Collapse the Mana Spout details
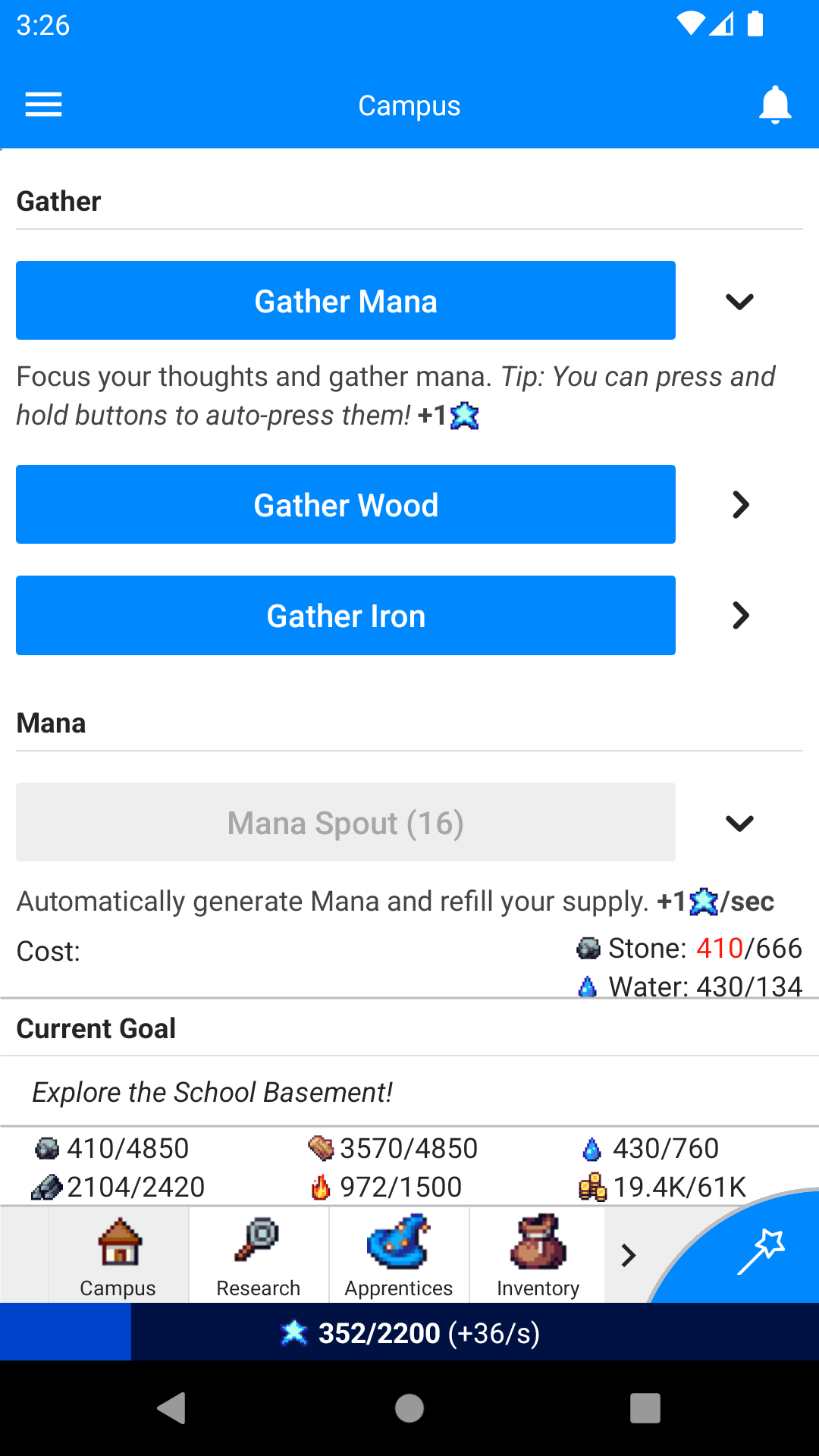 [x=739, y=823]
